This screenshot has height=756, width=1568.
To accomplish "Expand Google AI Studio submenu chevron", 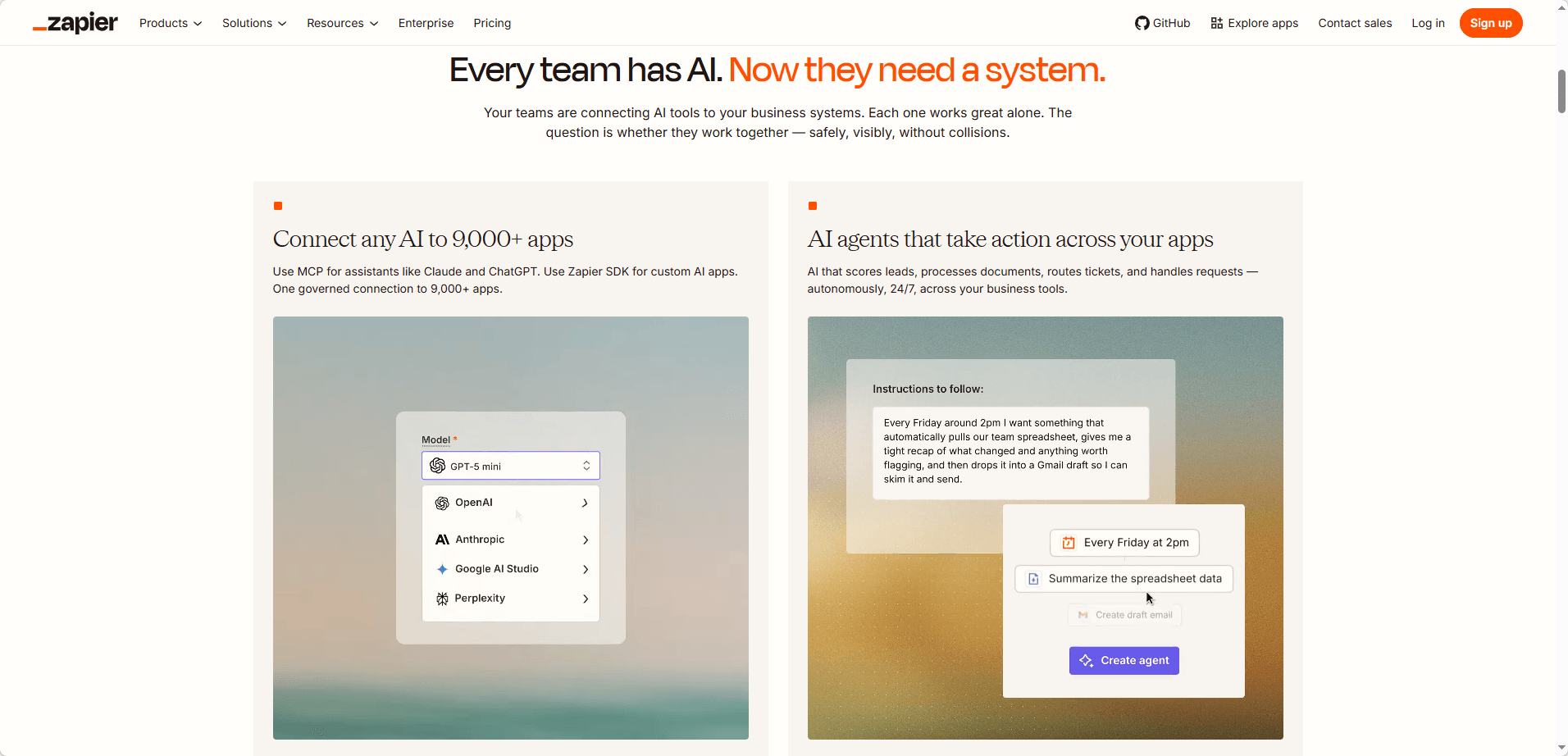I will 585,569.
